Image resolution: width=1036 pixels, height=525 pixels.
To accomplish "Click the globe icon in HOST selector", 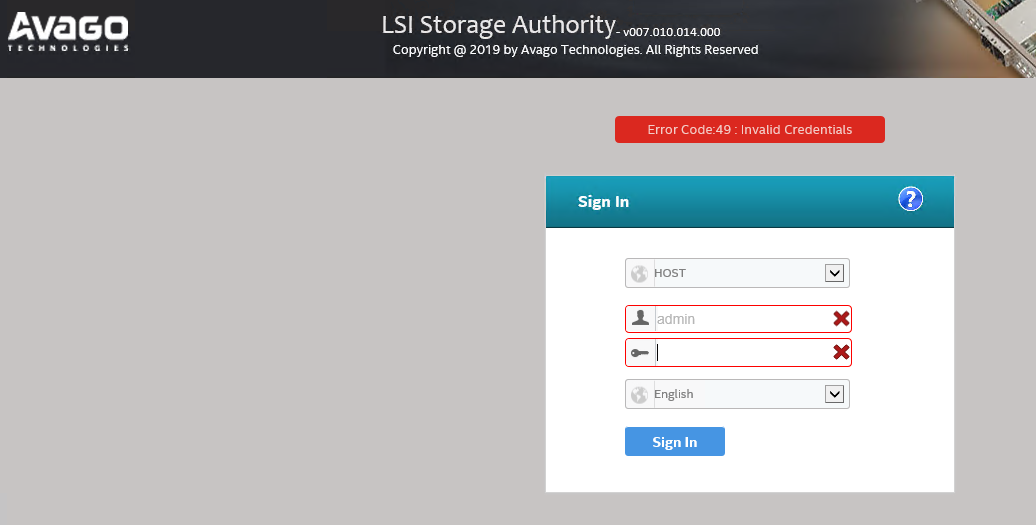I will [639, 273].
